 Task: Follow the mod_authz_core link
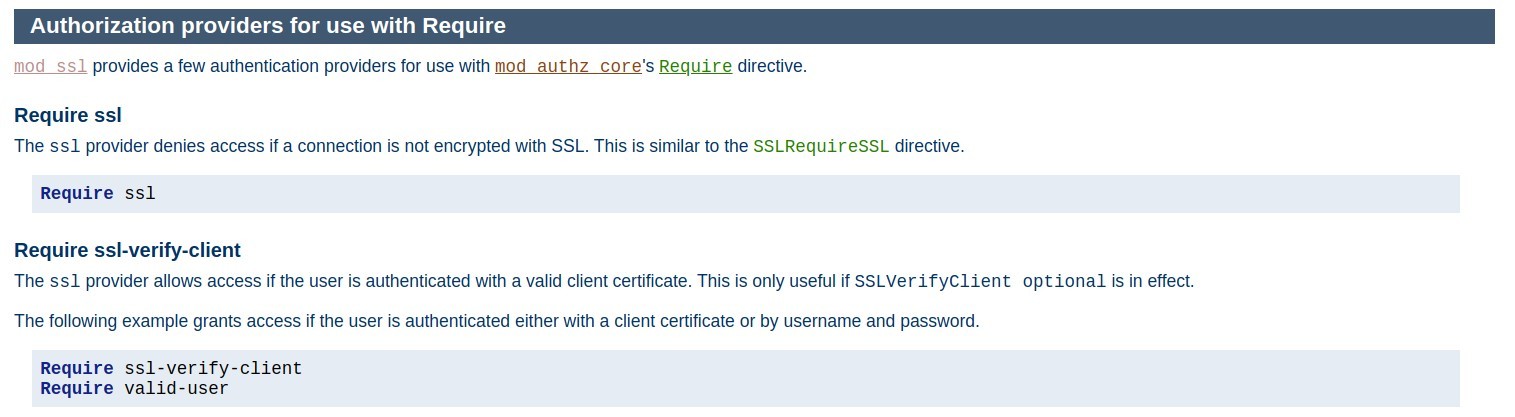[568, 67]
